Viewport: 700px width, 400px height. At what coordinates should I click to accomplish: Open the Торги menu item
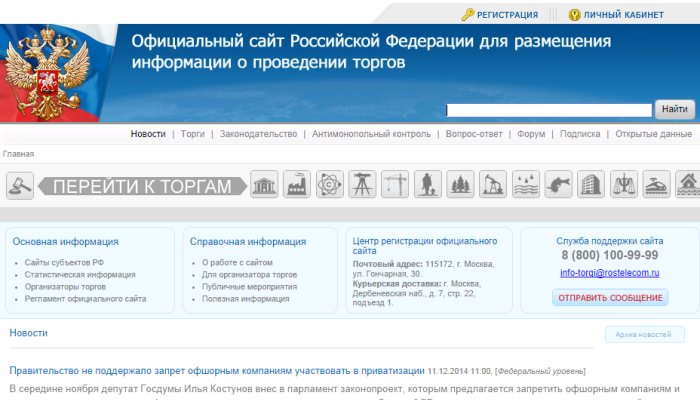193,134
